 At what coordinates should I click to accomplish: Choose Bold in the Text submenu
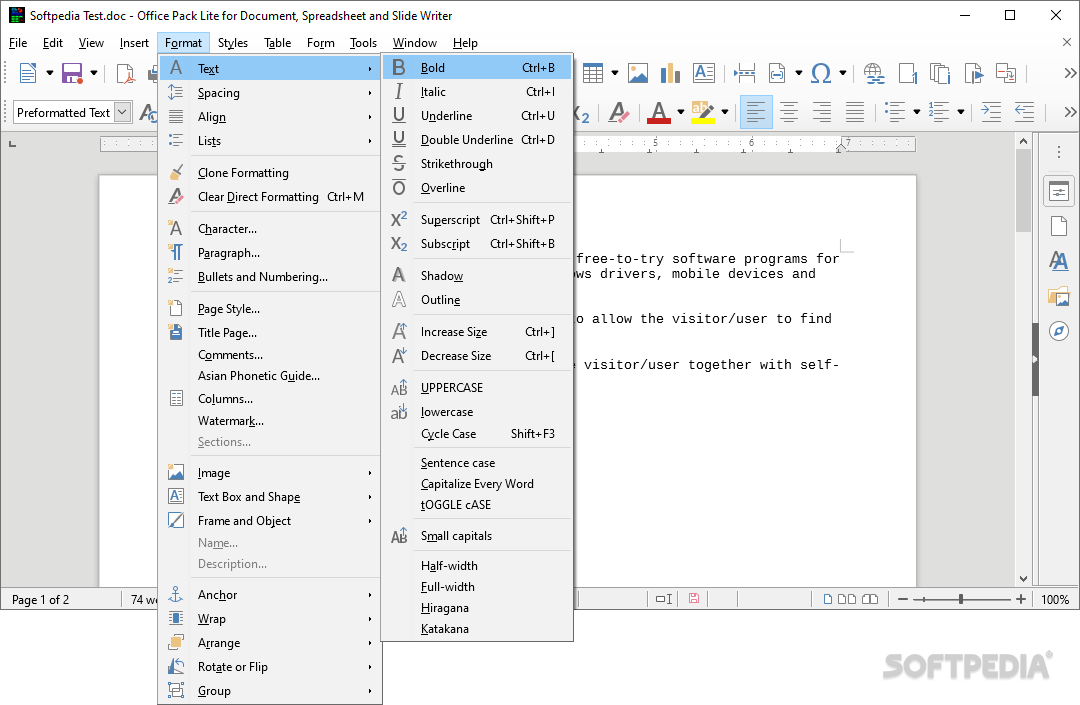(477, 67)
